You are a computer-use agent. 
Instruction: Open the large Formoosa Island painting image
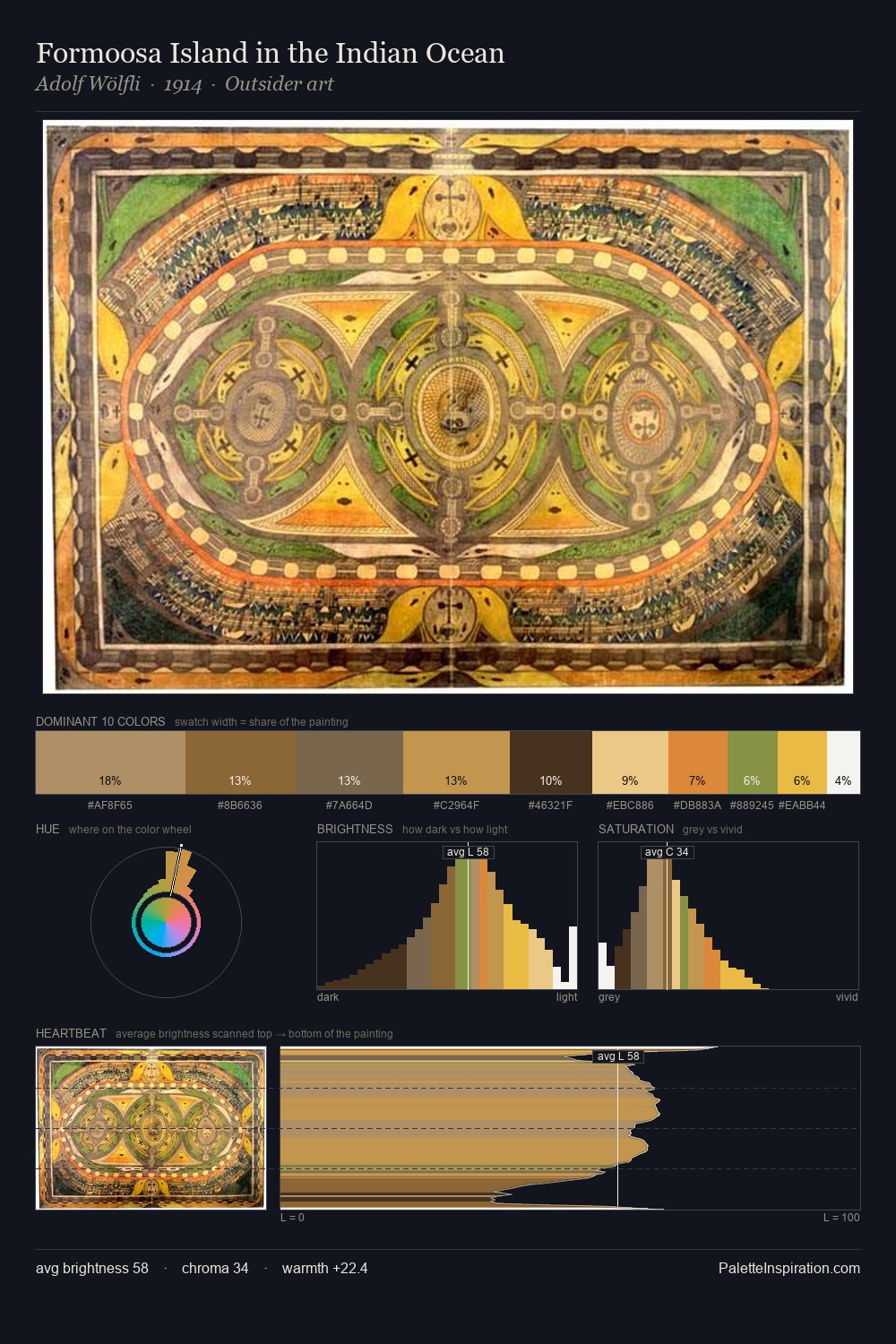(x=448, y=407)
